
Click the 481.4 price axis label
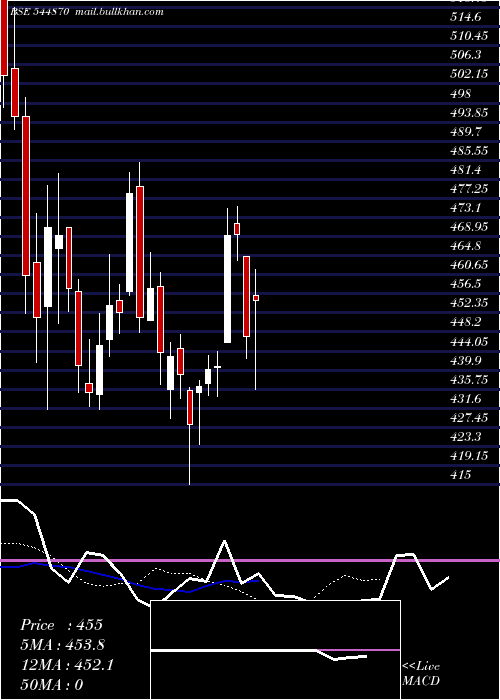point(465,170)
